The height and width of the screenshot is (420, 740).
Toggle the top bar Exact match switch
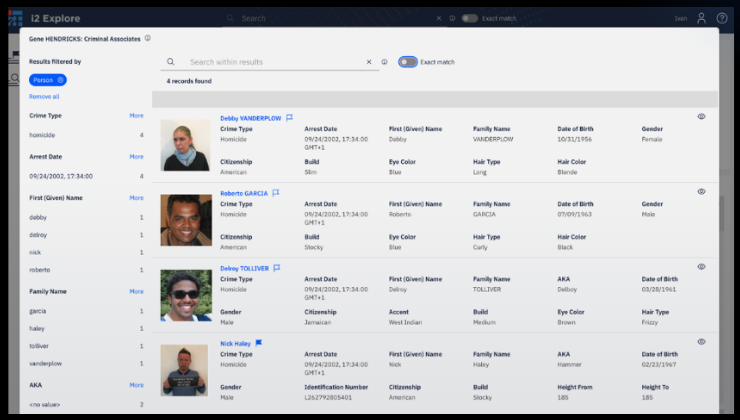tap(469, 18)
